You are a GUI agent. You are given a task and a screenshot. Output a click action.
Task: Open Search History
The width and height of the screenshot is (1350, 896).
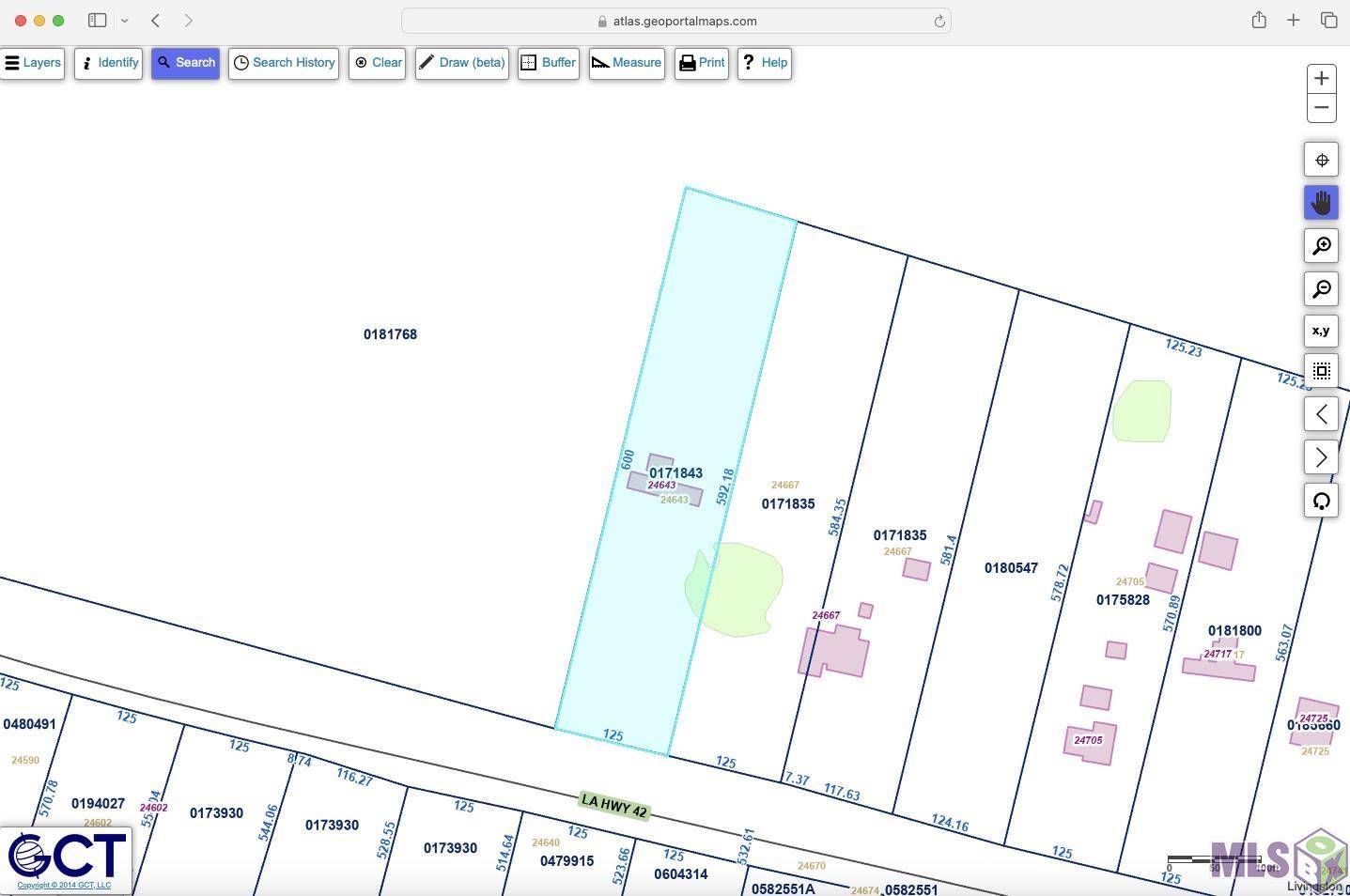point(284,63)
